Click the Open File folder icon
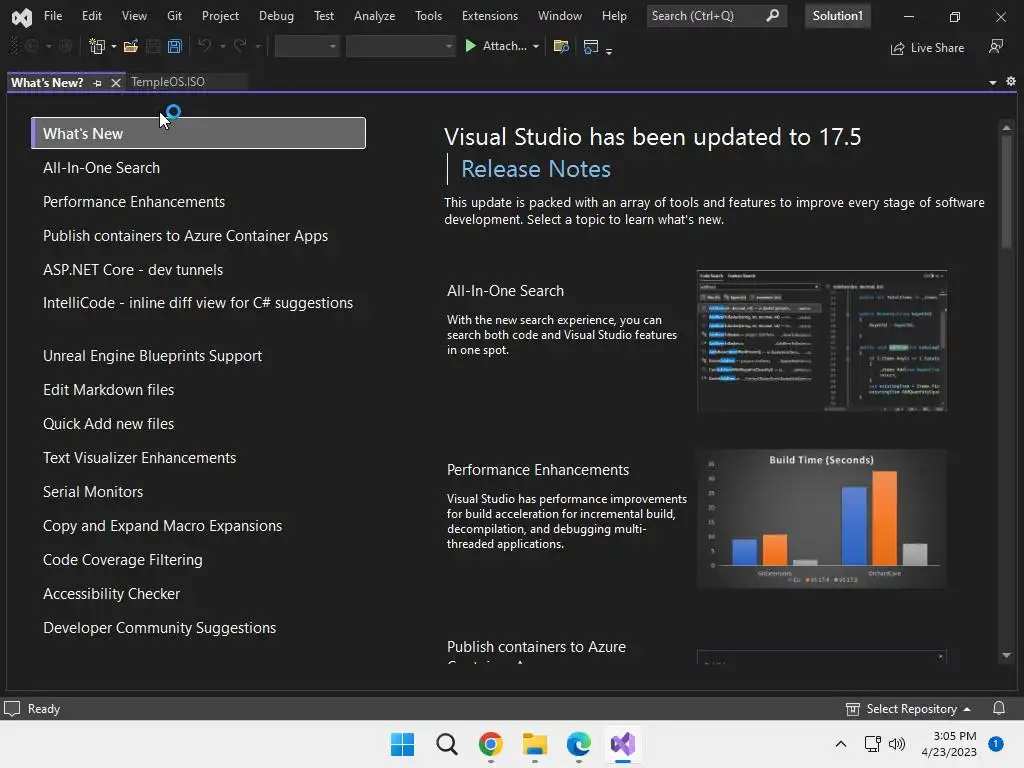Screen dimensions: 1024x768 click(131, 46)
